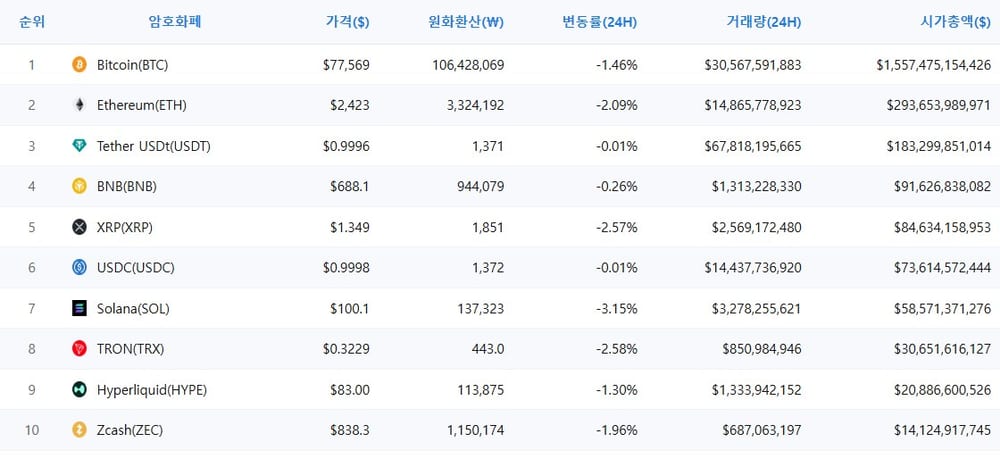
Task: Open the XRP(XRP) name link
Action: coord(125,228)
